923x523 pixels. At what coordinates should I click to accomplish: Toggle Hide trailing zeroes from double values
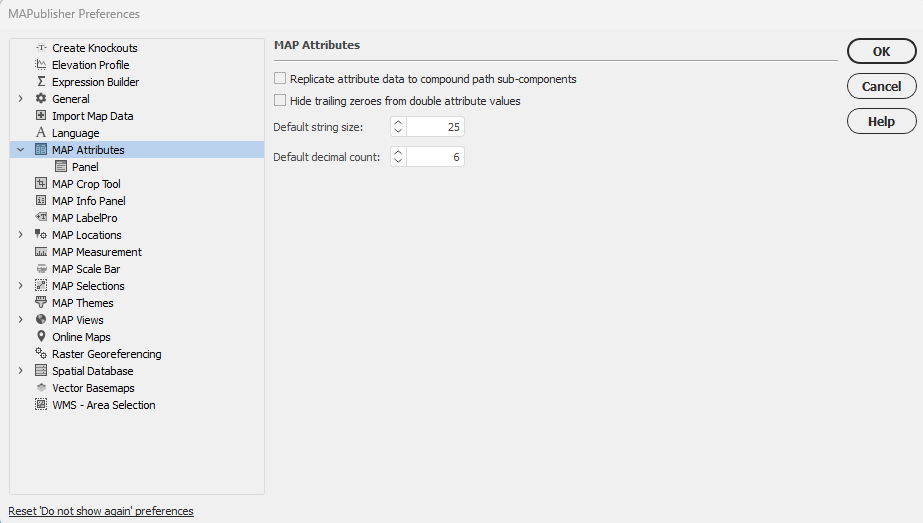[280, 100]
